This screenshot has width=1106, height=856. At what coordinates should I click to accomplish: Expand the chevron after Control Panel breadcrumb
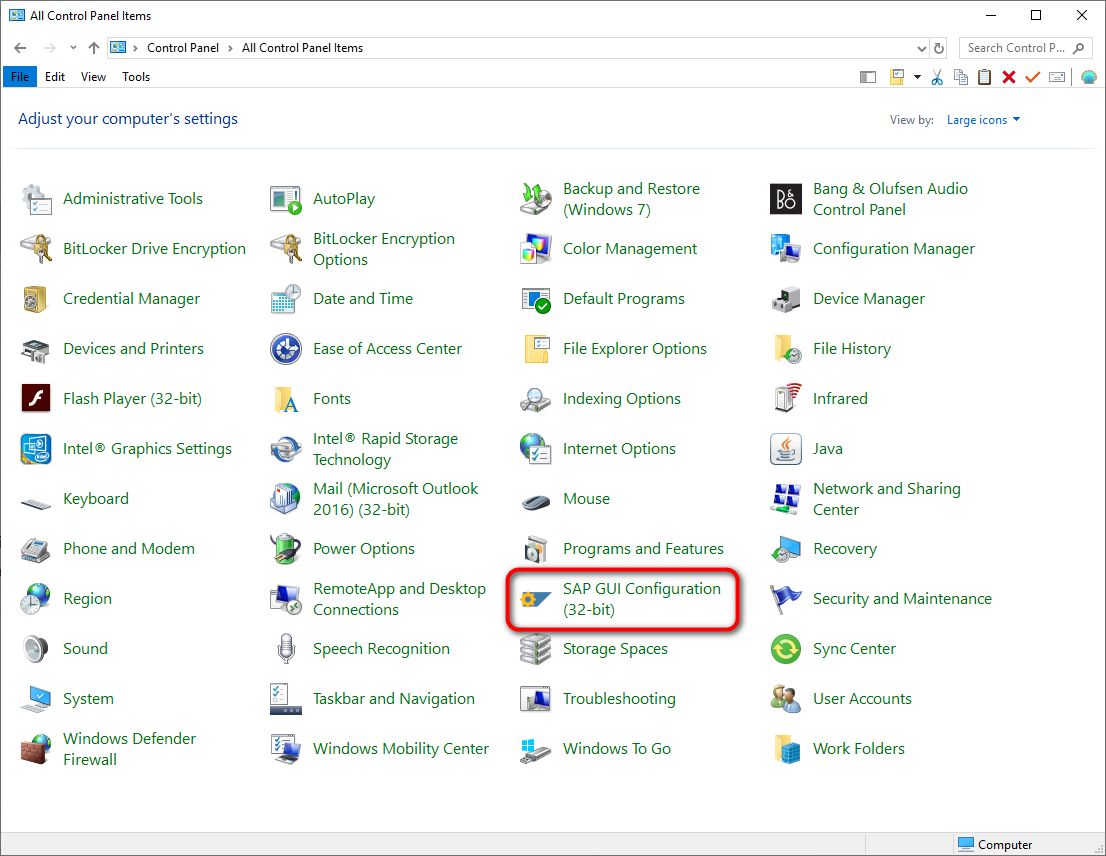coord(230,48)
